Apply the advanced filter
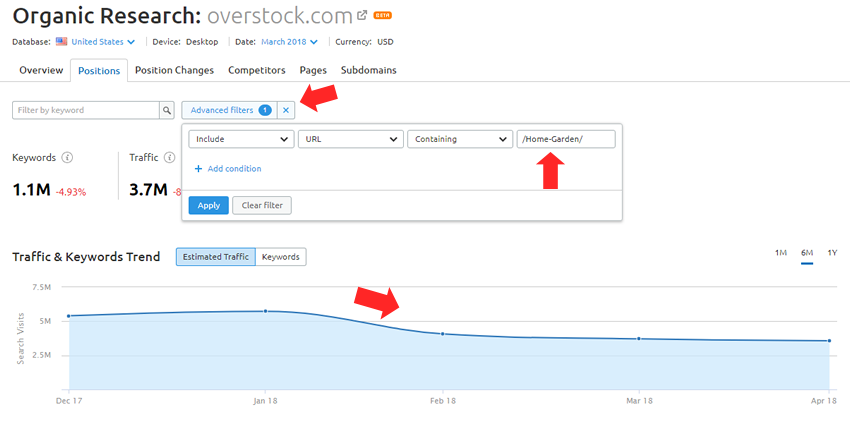 [209, 206]
